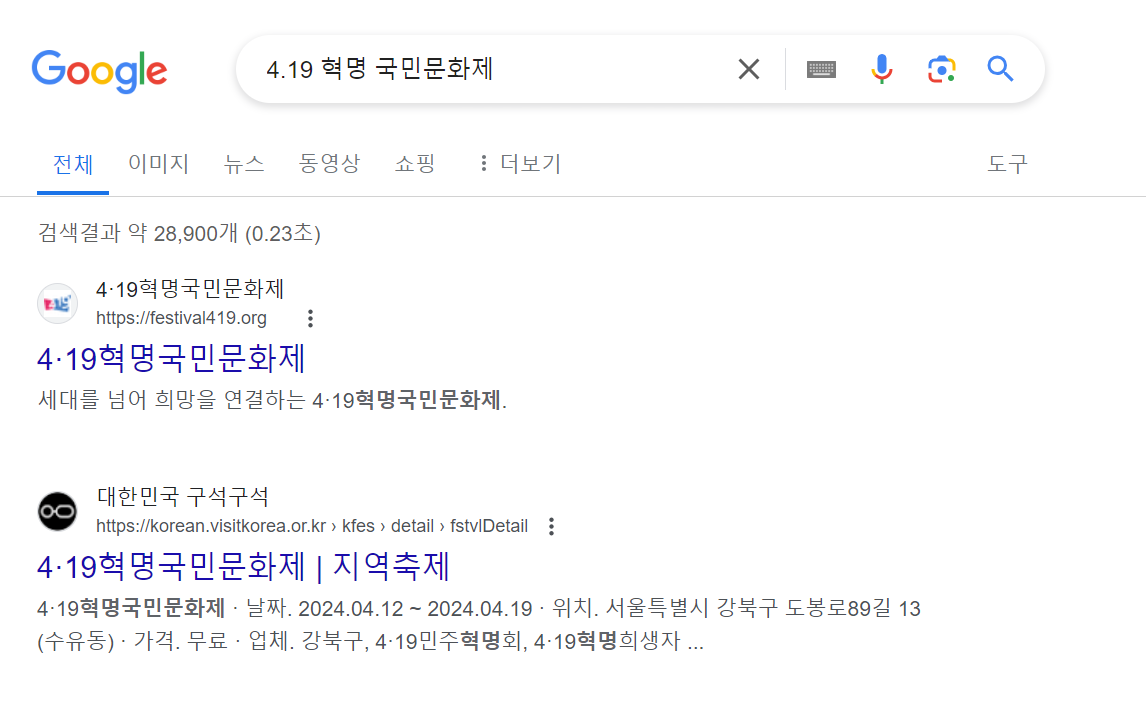Open options for festival419.org result
The image size is (1146, 728).
tap(311, 318)
